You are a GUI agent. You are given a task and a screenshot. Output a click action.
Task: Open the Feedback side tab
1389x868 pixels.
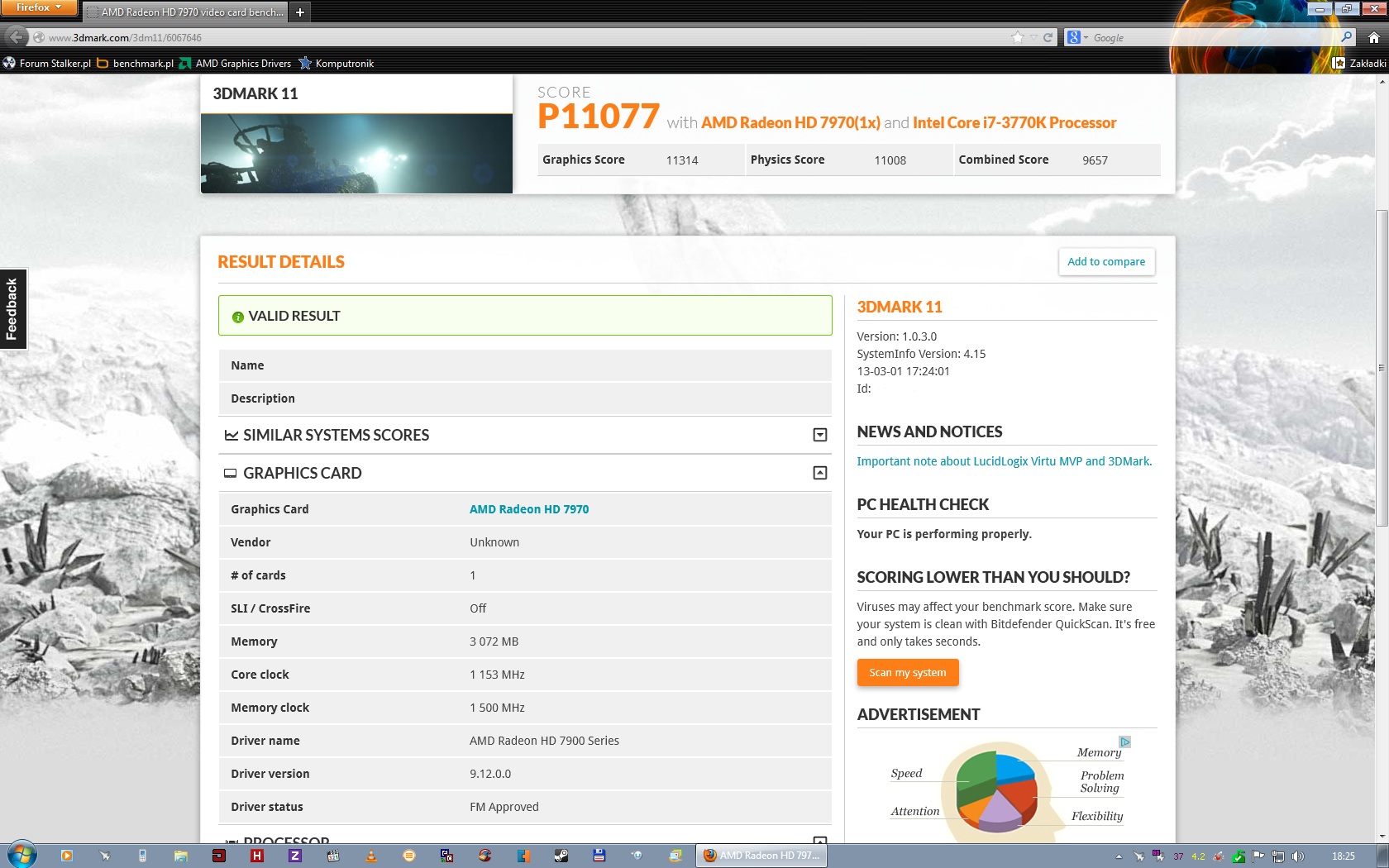[x=12, y=308]
